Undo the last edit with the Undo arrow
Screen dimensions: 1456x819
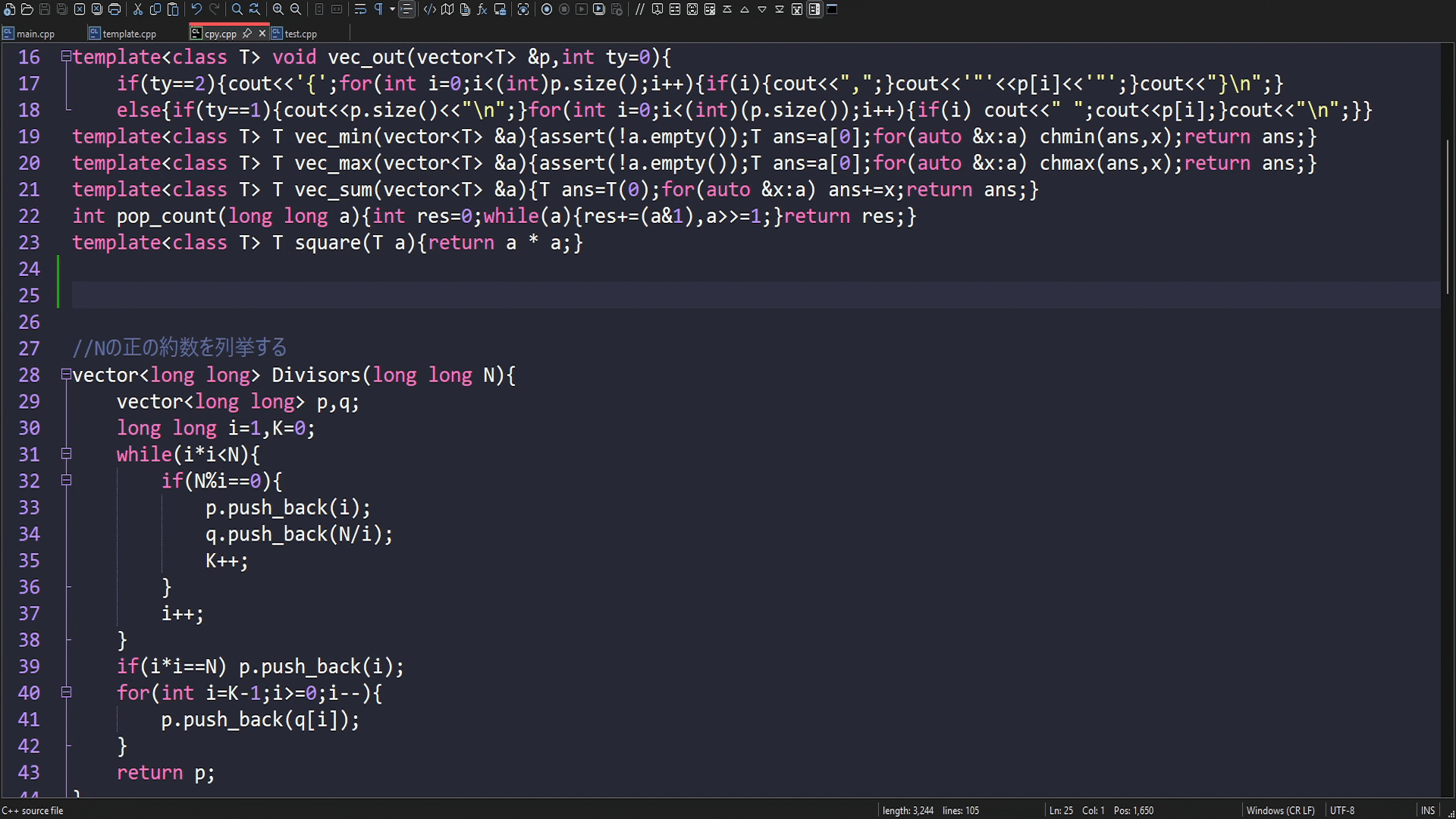click(196, 10)
